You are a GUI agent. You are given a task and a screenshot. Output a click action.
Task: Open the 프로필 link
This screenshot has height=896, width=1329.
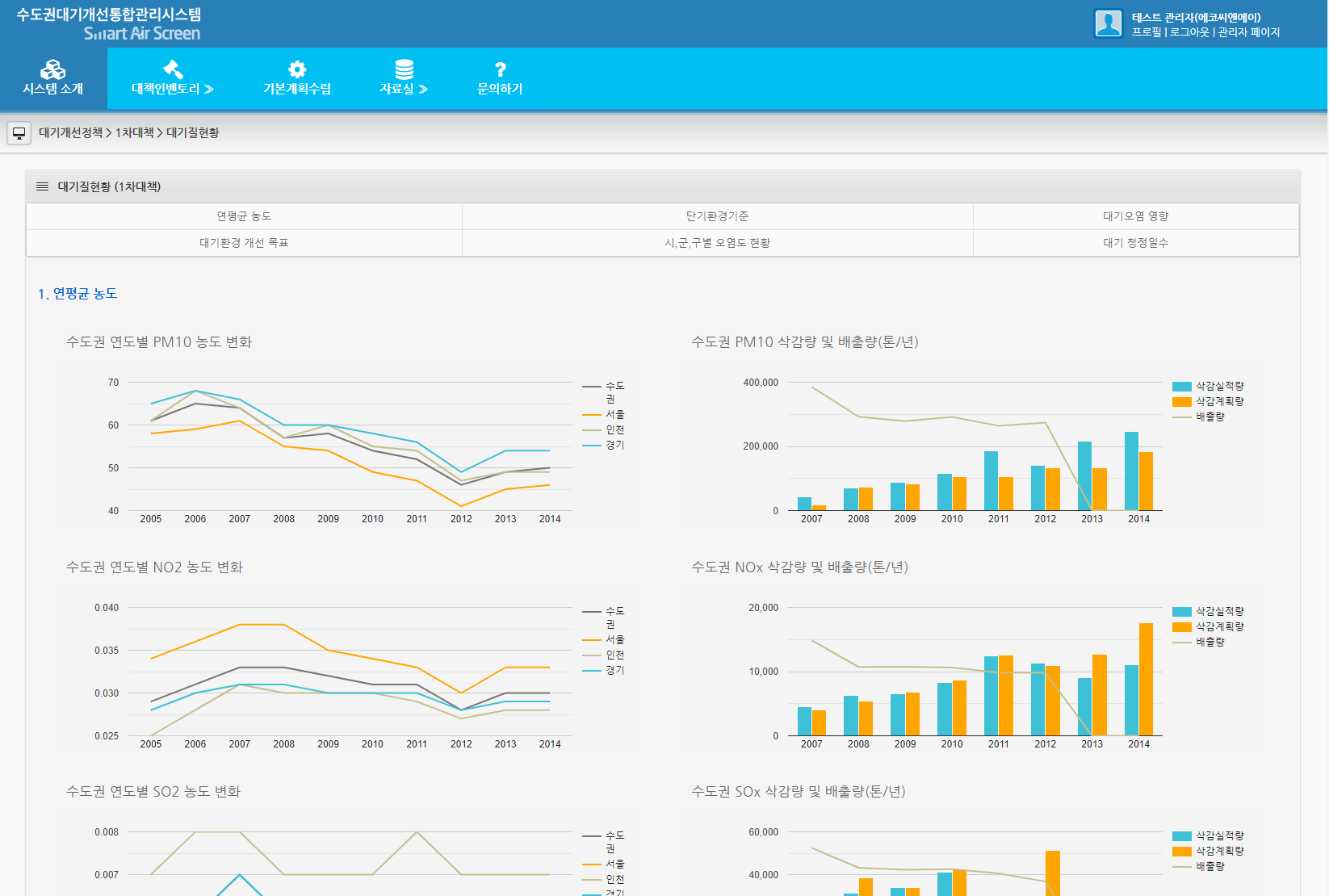click(1147, 32)
